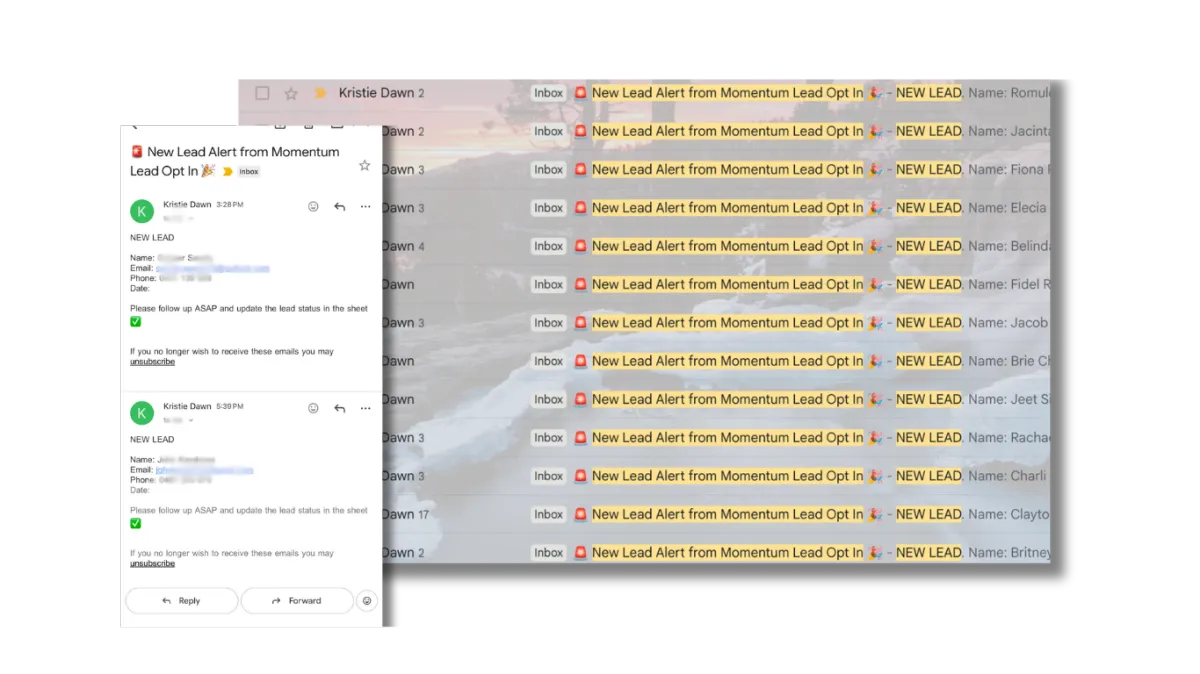Click the Inbox label on the Belinda row
The image size is (1200, 674).
click(x=548, y=246)
